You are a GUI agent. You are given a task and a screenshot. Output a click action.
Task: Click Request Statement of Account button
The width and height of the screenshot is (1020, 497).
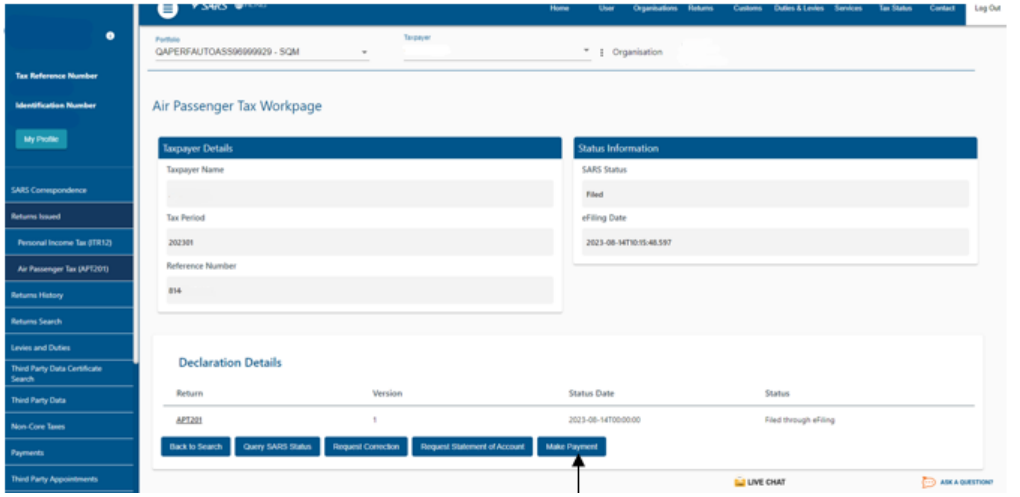coord(472,446)
